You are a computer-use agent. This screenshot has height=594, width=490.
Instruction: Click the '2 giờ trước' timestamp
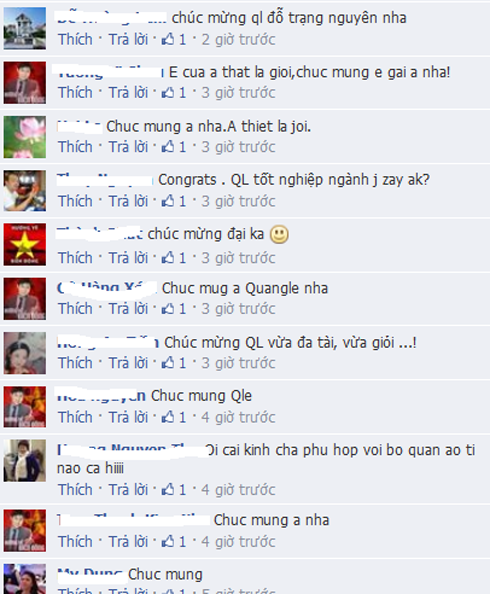238,39
